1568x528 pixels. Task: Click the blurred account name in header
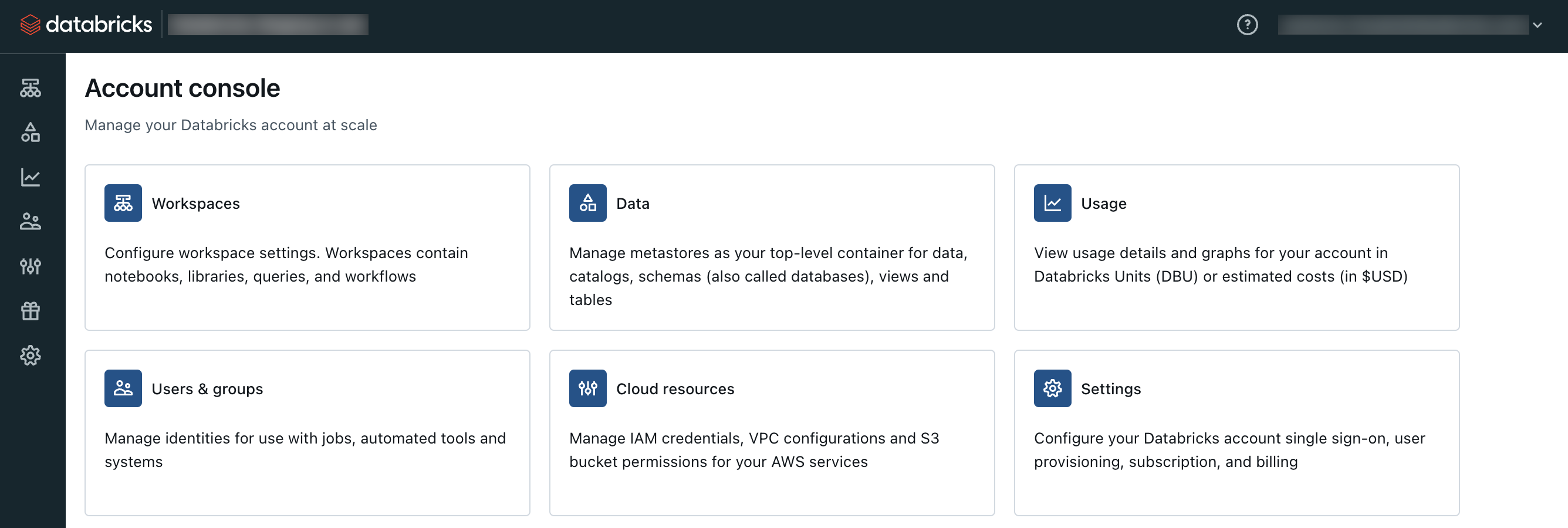point(268,25)
